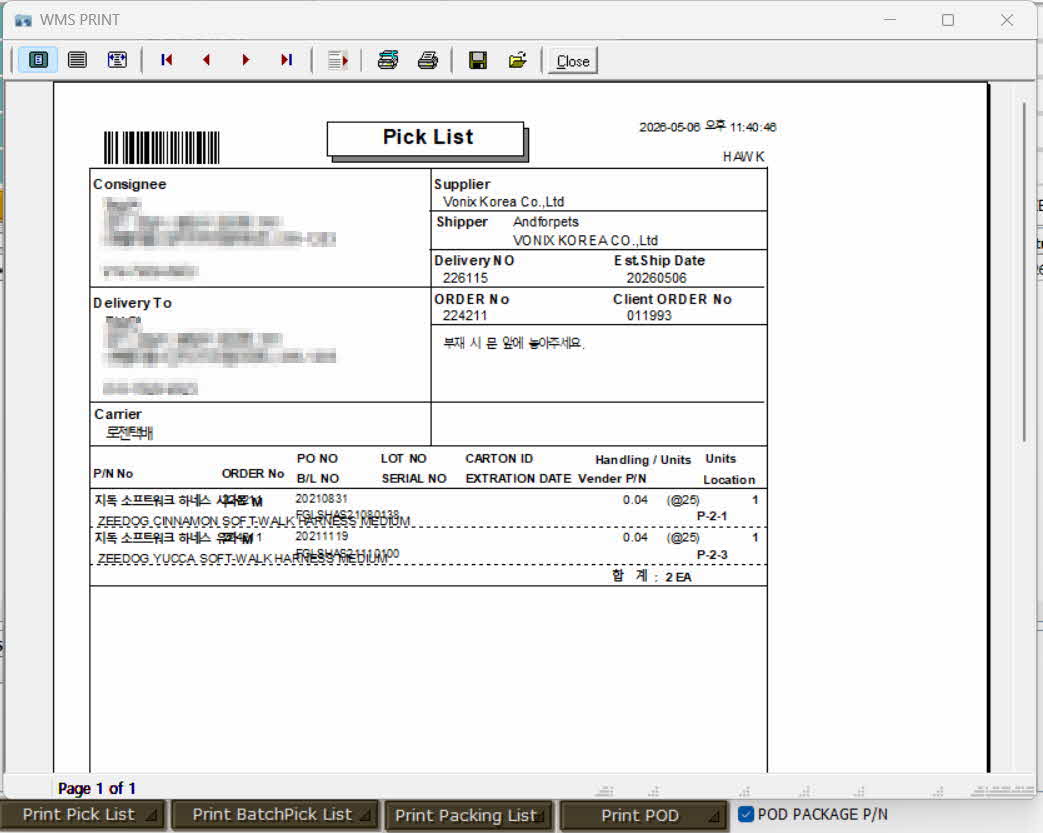Screen dimensions: 1043x833
Task: Click the go-to-page icon
Action: pyautogui.click(x=338, y=61)
